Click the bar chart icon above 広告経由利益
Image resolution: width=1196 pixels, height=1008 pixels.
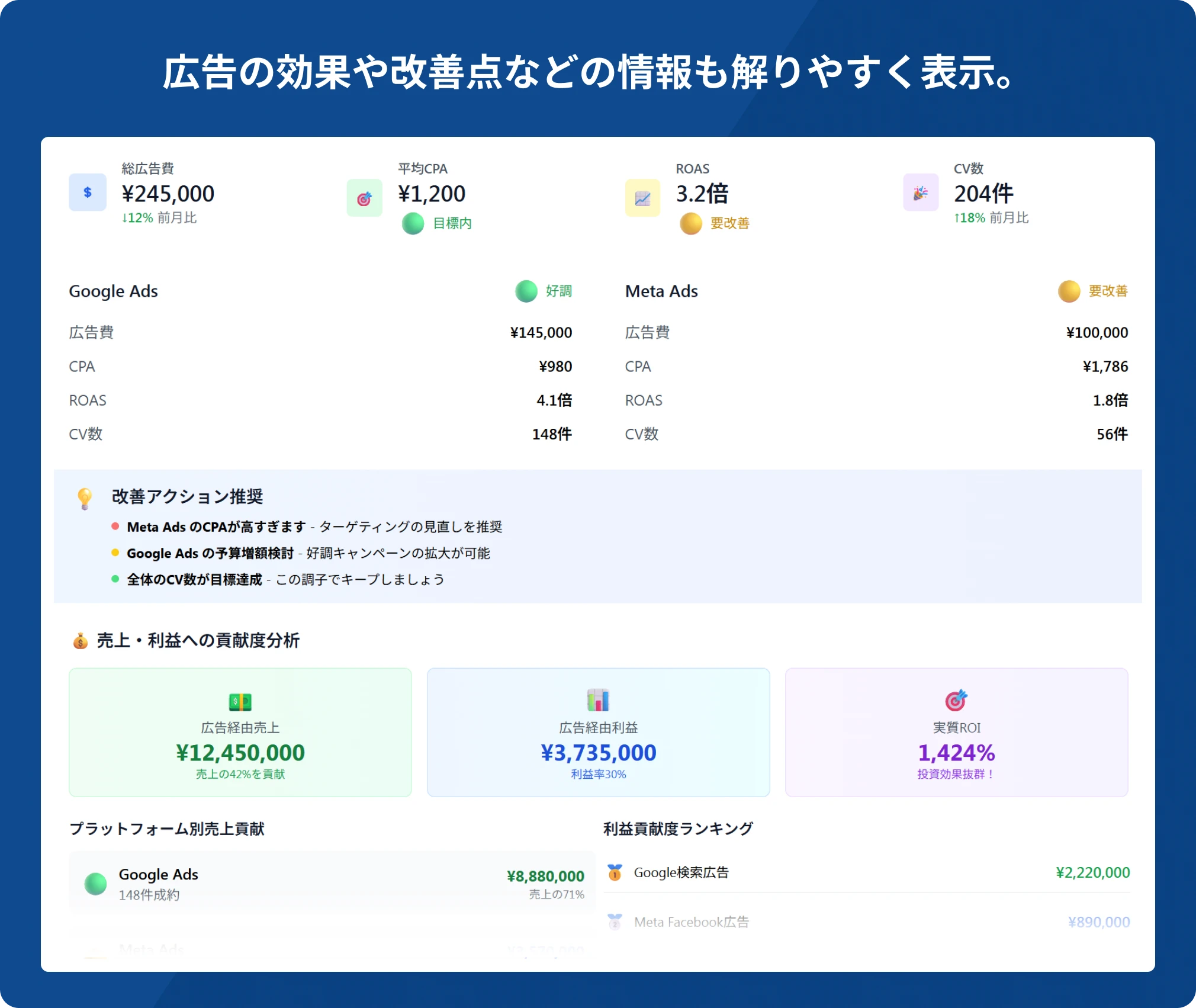coord(598,700)
